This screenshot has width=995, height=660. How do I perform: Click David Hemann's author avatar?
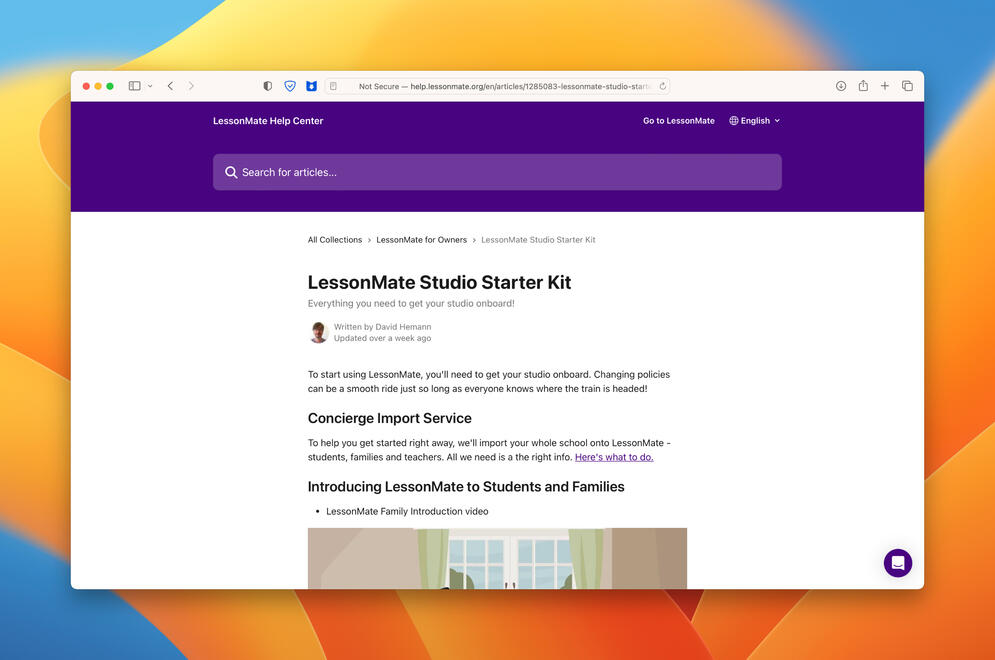coord(319,332)
